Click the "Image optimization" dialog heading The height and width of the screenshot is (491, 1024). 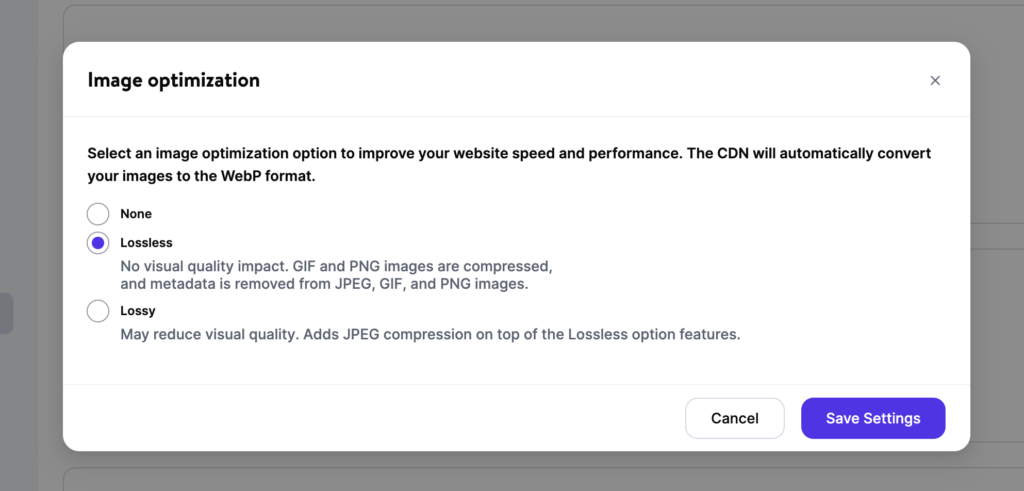pyautogui.click(x=174, y=80)
